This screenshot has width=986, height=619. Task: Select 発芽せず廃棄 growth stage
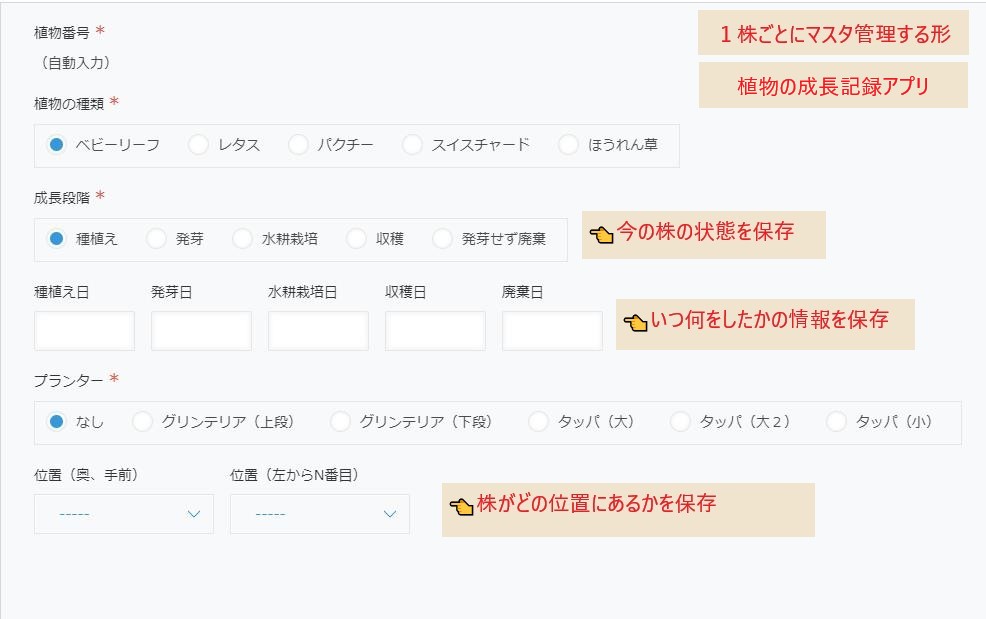[x=442, y=239]
